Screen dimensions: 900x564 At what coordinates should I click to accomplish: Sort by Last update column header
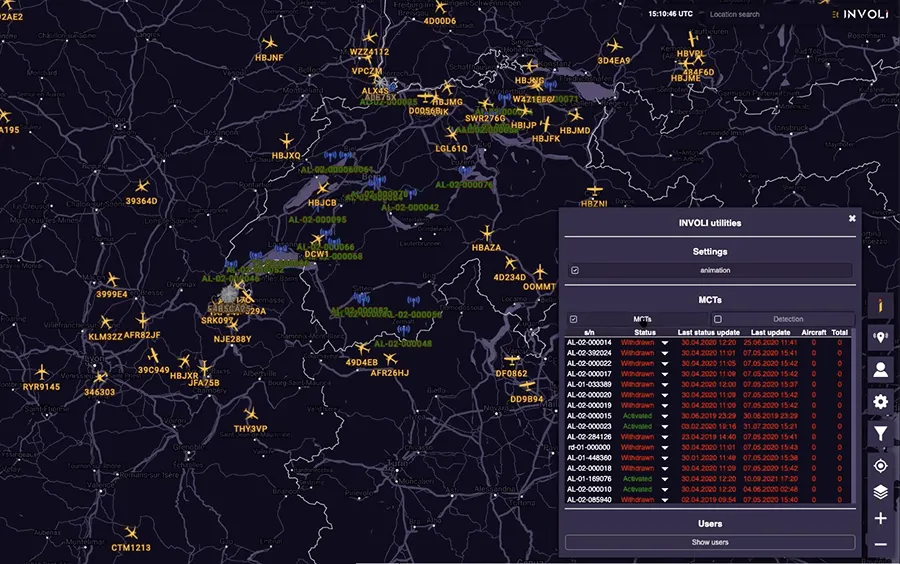[770, 332]
